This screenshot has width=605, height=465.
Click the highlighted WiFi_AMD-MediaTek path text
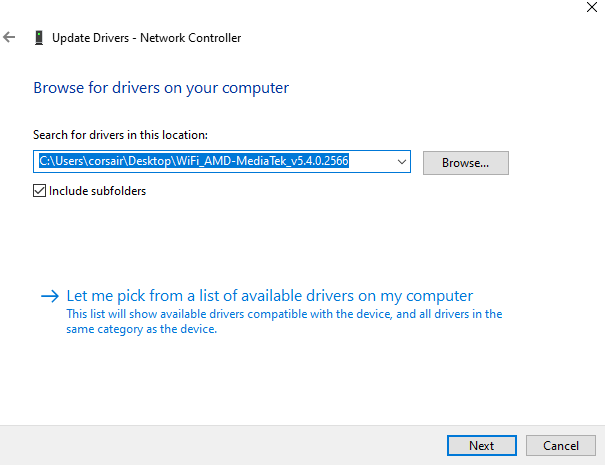coord(193,161)
